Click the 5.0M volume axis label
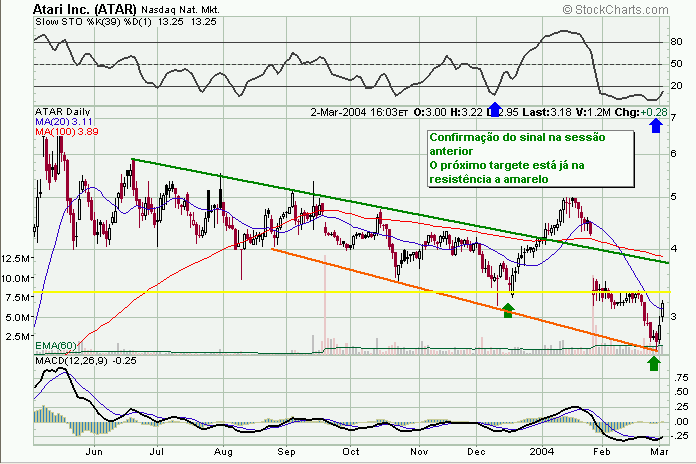Viewport: 696px width, 464px height. point(19,317)
